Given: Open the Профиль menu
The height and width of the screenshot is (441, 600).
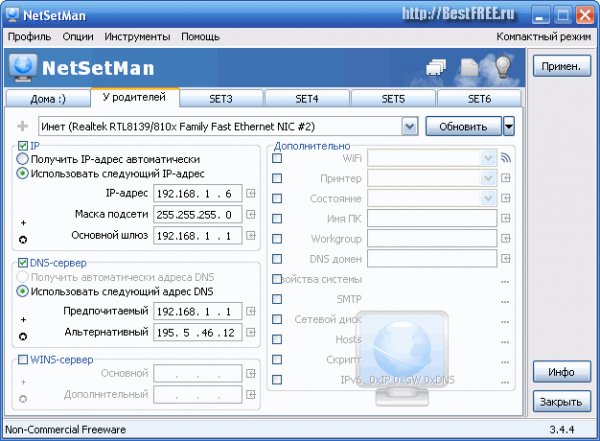Looking at the screenshot, I should click(x=29, y=37).
